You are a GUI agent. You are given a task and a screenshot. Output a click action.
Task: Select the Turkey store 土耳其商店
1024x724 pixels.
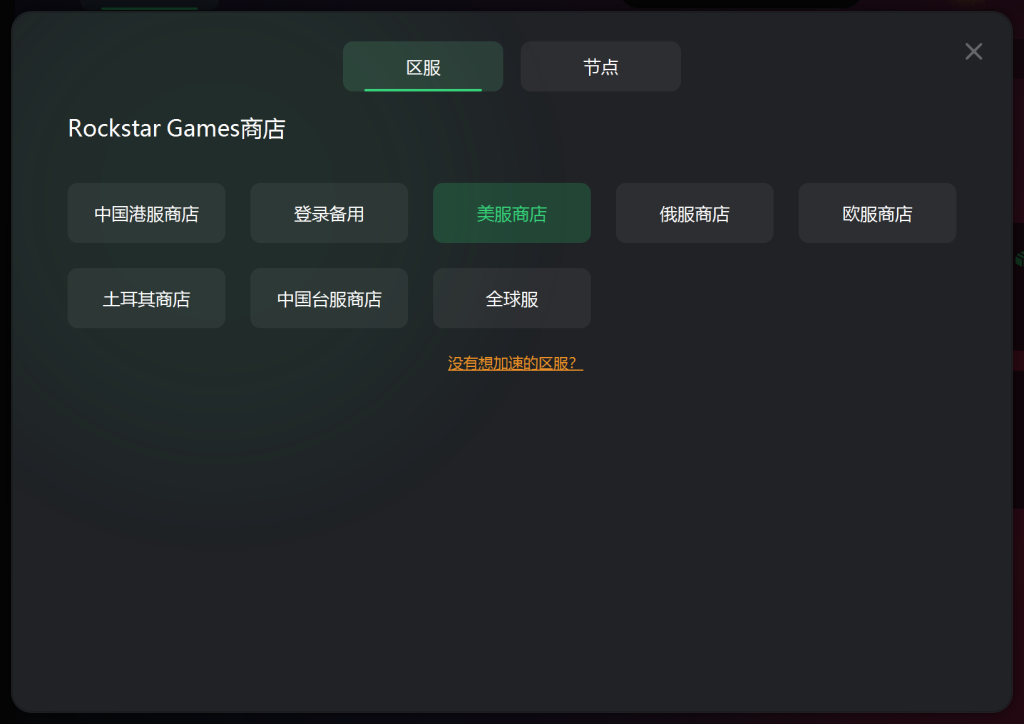click(x=146, y=298)
